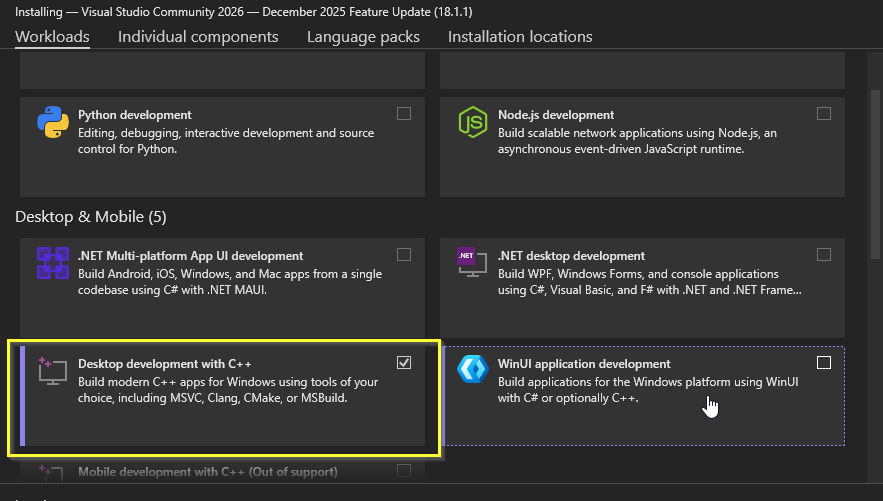Screen dimensions: 883x501
Task: Enable the Python development checkbox
Action: pos(404,114)
